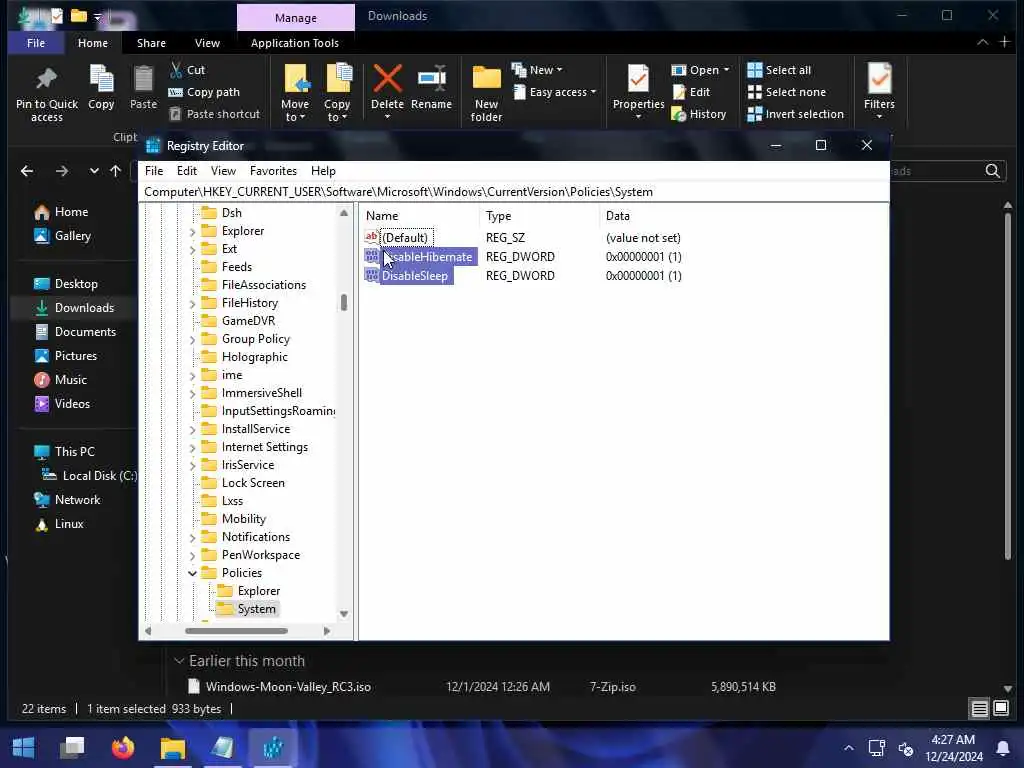Open the notification center bell
Screen dimensions: 1024x768
tap(1002, 748)
